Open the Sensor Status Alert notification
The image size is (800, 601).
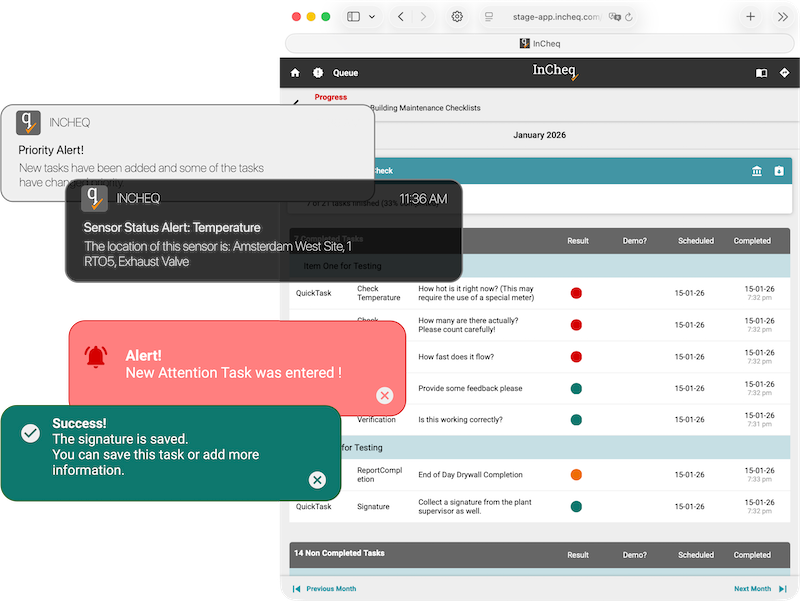(264, 231)
